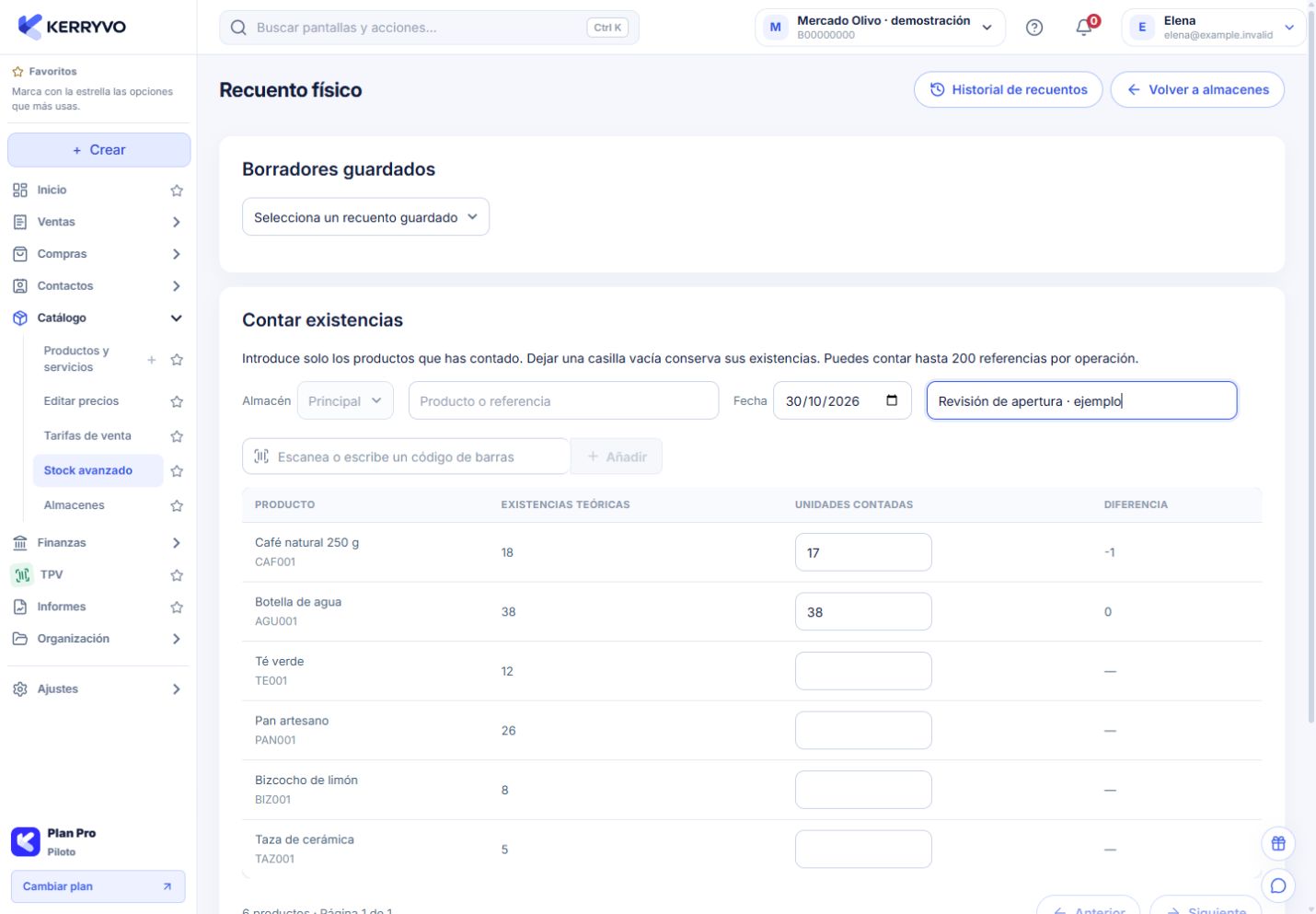This screenshot has height=914, width=1316.
Task: Expand the Ventas menu
Action: 176,222
